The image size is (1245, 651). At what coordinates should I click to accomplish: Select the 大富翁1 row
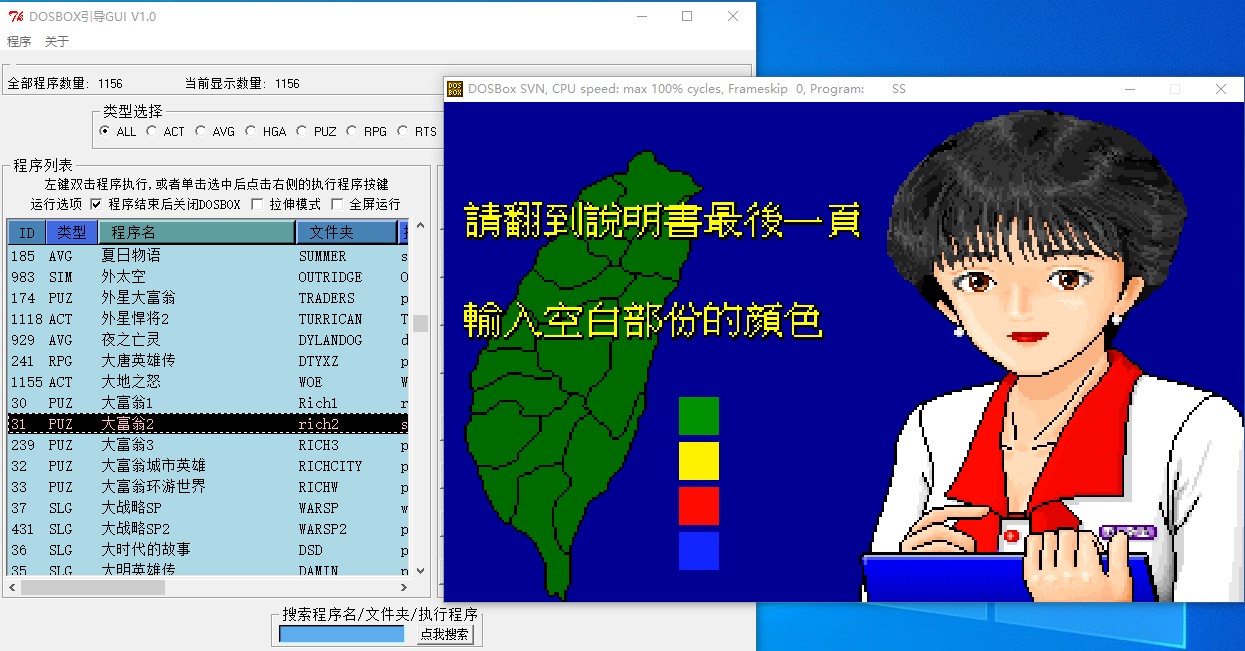[208, 403]
